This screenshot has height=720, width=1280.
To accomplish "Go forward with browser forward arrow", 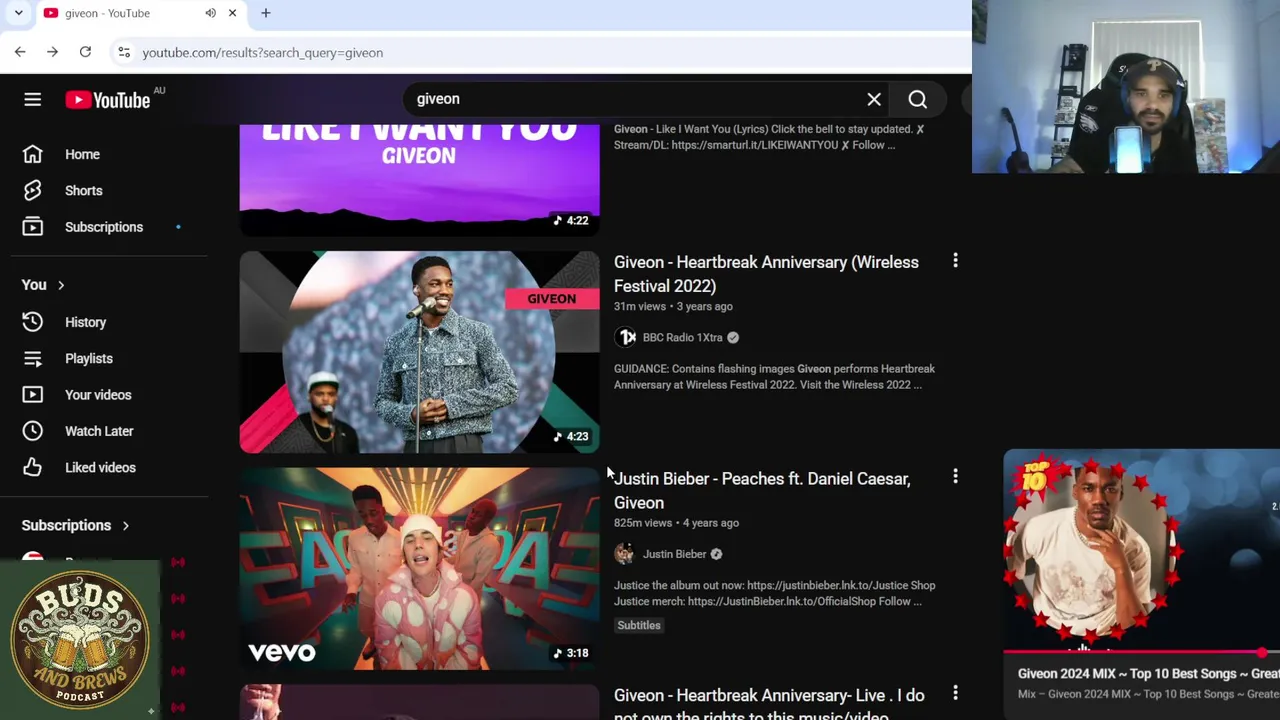I will pos(52,52).
